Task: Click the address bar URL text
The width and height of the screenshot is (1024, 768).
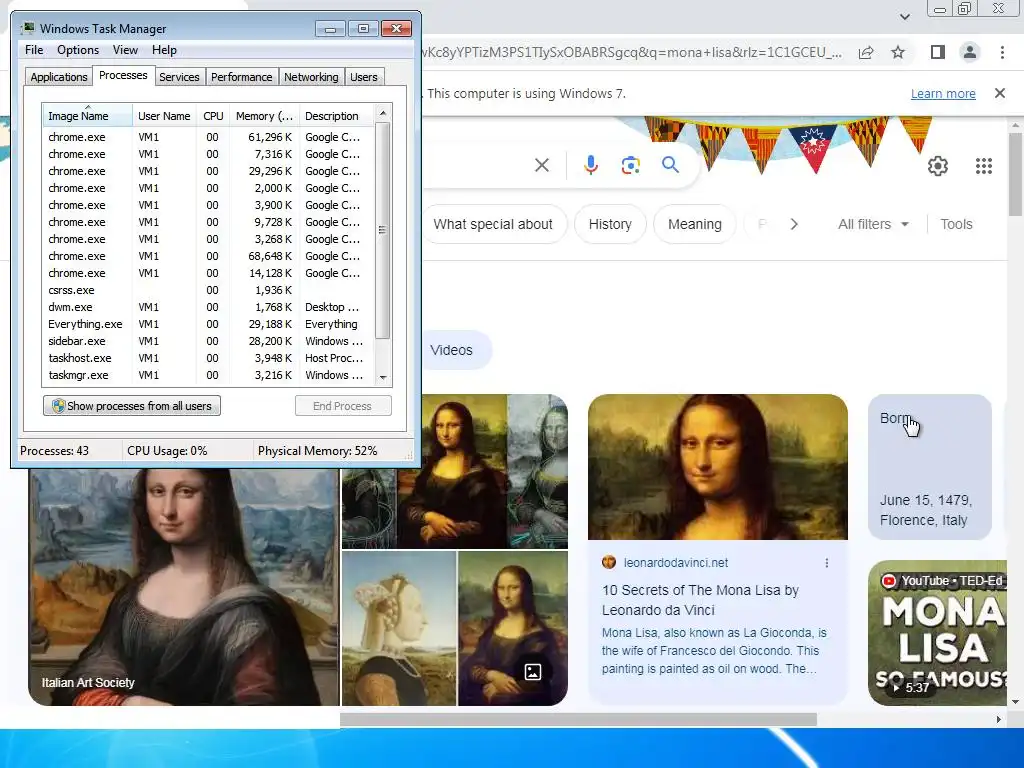Action: point(632,52)
